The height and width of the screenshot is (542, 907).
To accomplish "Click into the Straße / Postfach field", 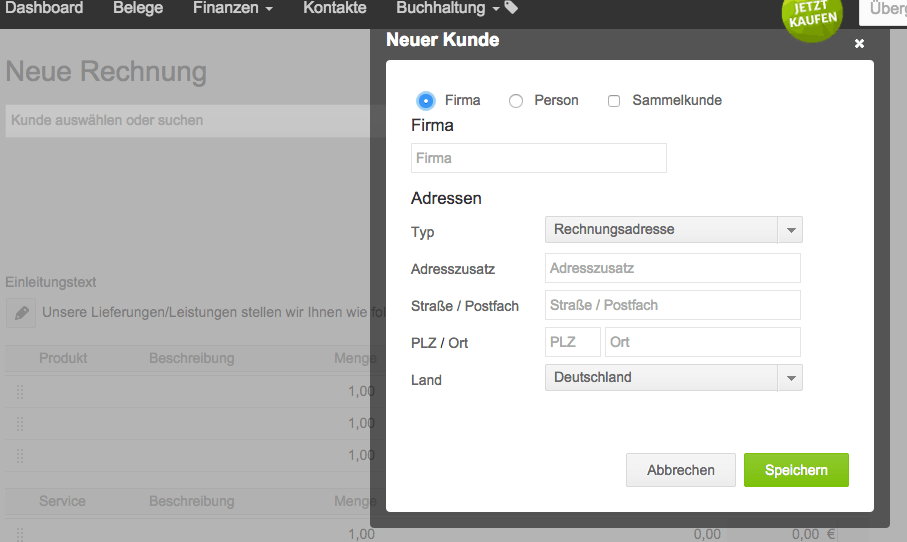I will click(x=672, y=305).
